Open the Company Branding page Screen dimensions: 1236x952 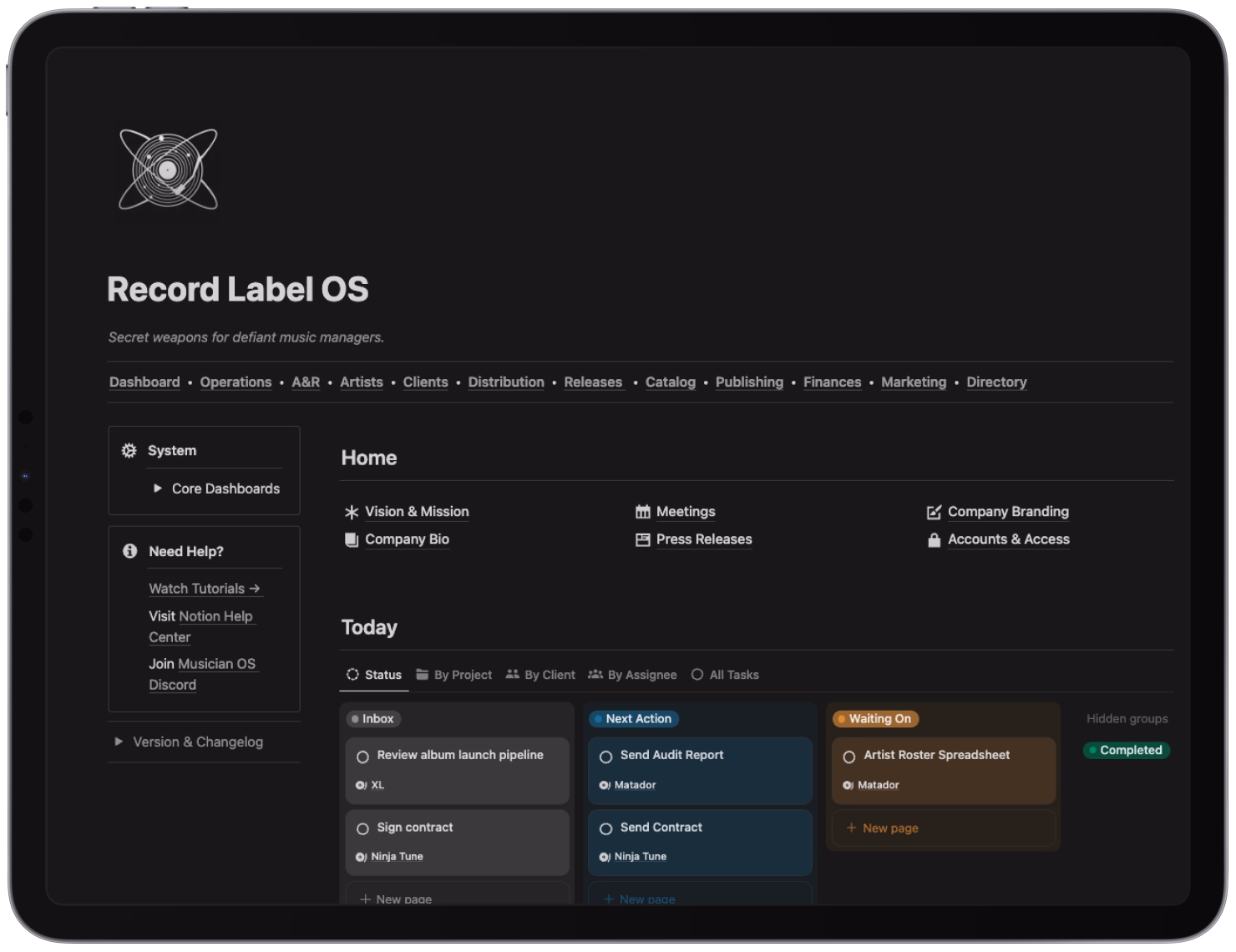(1008, 512)
